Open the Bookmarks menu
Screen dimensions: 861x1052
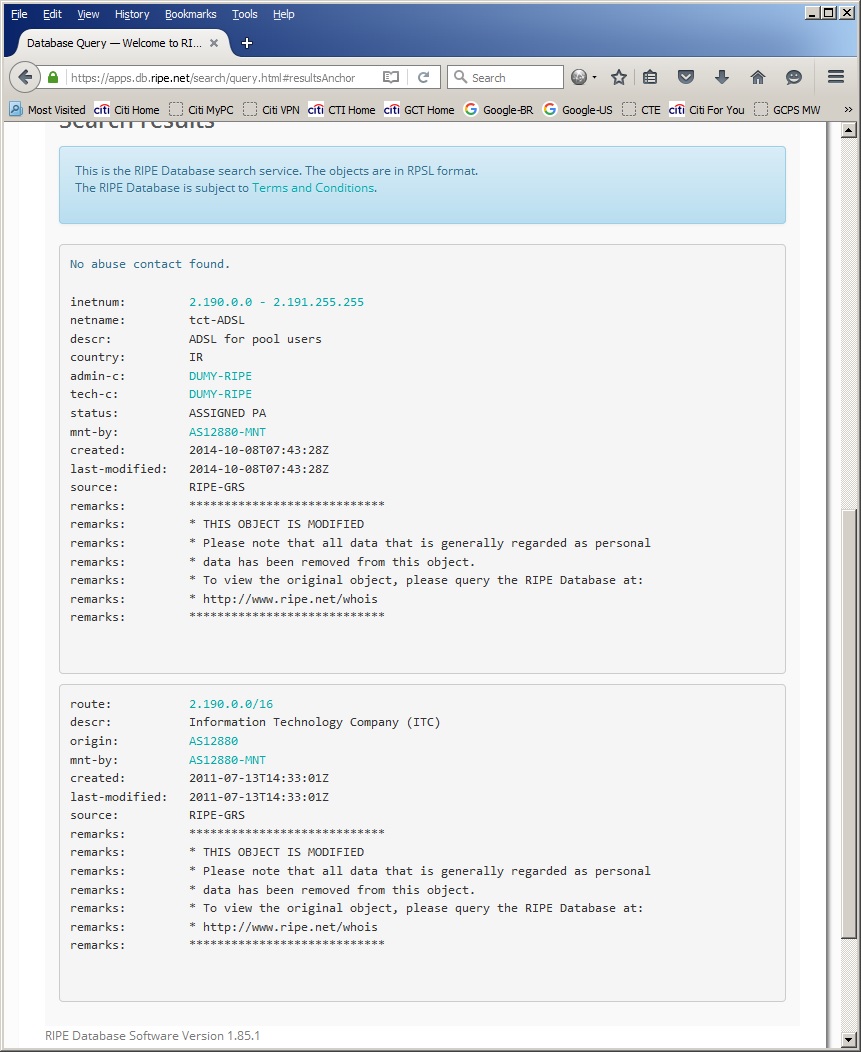click(190, 14)
